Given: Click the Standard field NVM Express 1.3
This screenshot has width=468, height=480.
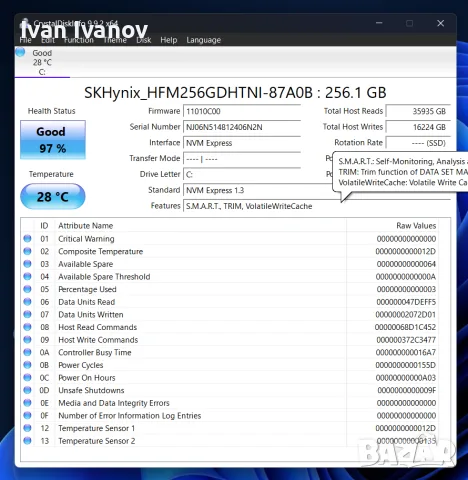Looking at the screenshot, I should pos(258,190).
